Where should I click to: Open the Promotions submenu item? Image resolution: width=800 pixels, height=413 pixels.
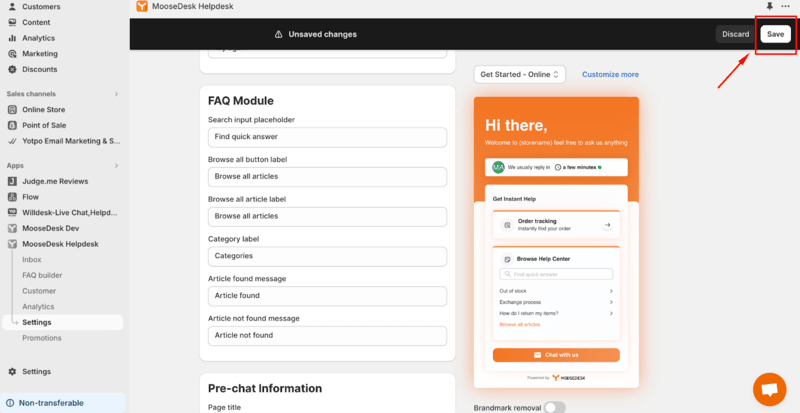coord(42,338)
